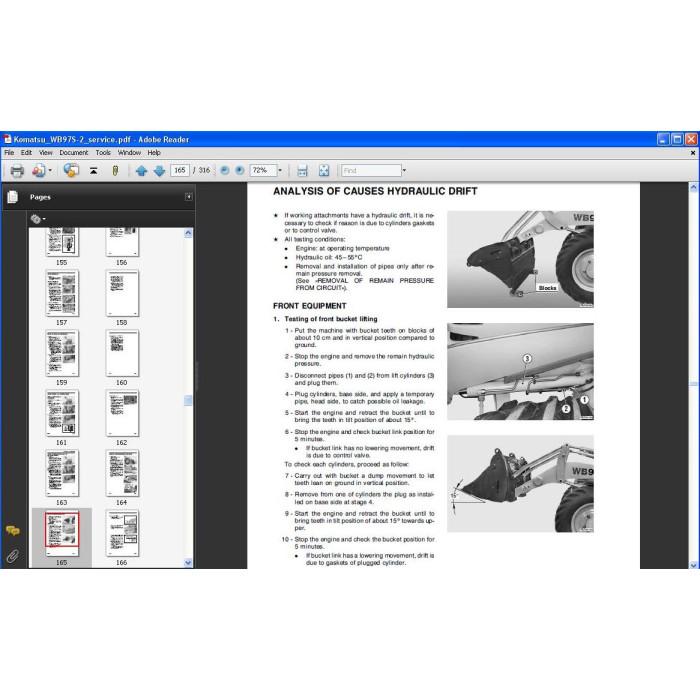Select page 160 thumbnail
Image resolution: width=700 pixels, height=700 pixels.
tap(122, 353)
